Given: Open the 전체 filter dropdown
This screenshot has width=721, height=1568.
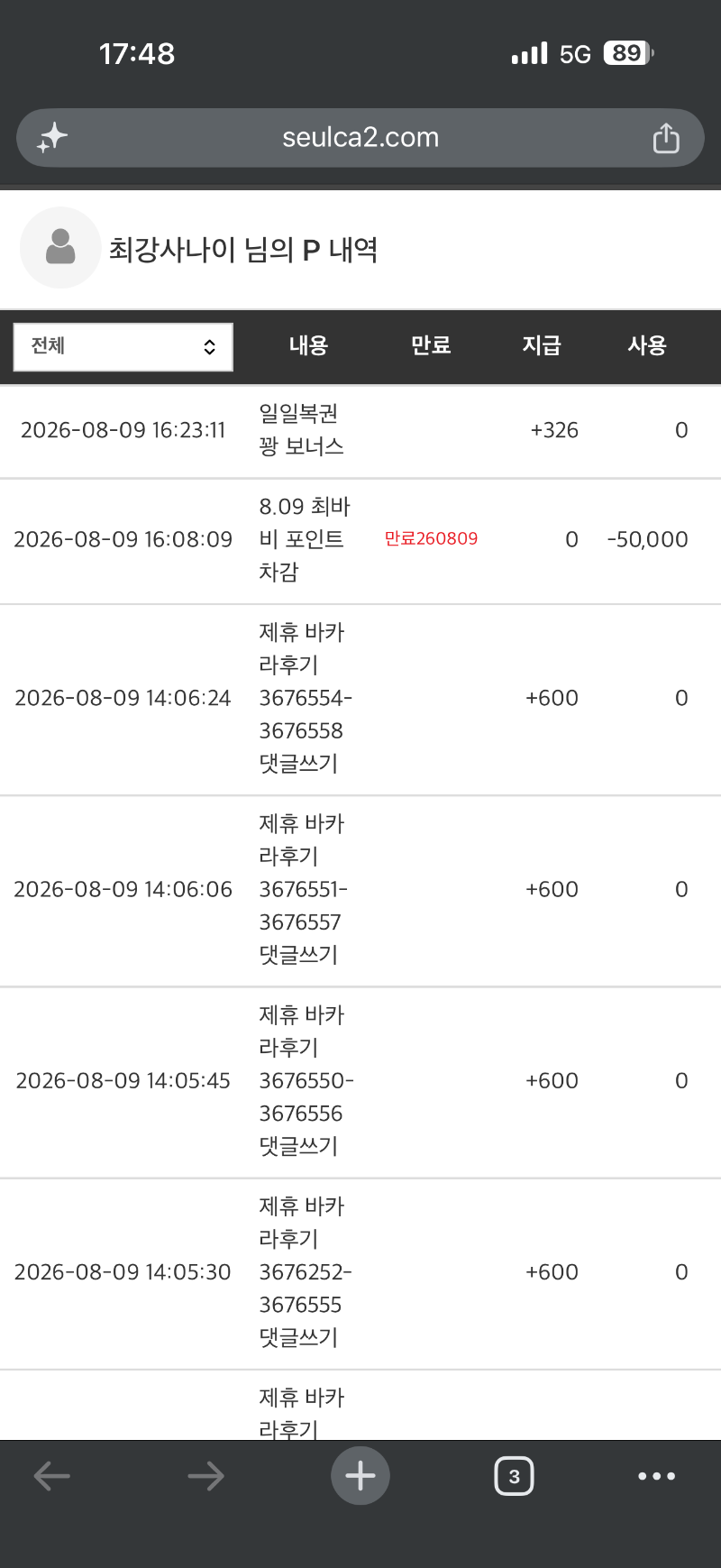Looking at the screenshot, I should (x=123, y=347).
